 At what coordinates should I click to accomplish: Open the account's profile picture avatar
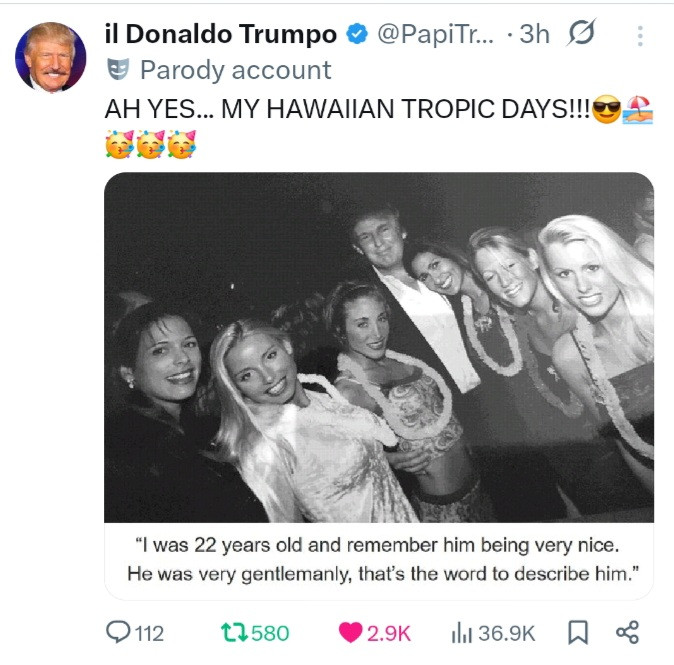(51, 57)
